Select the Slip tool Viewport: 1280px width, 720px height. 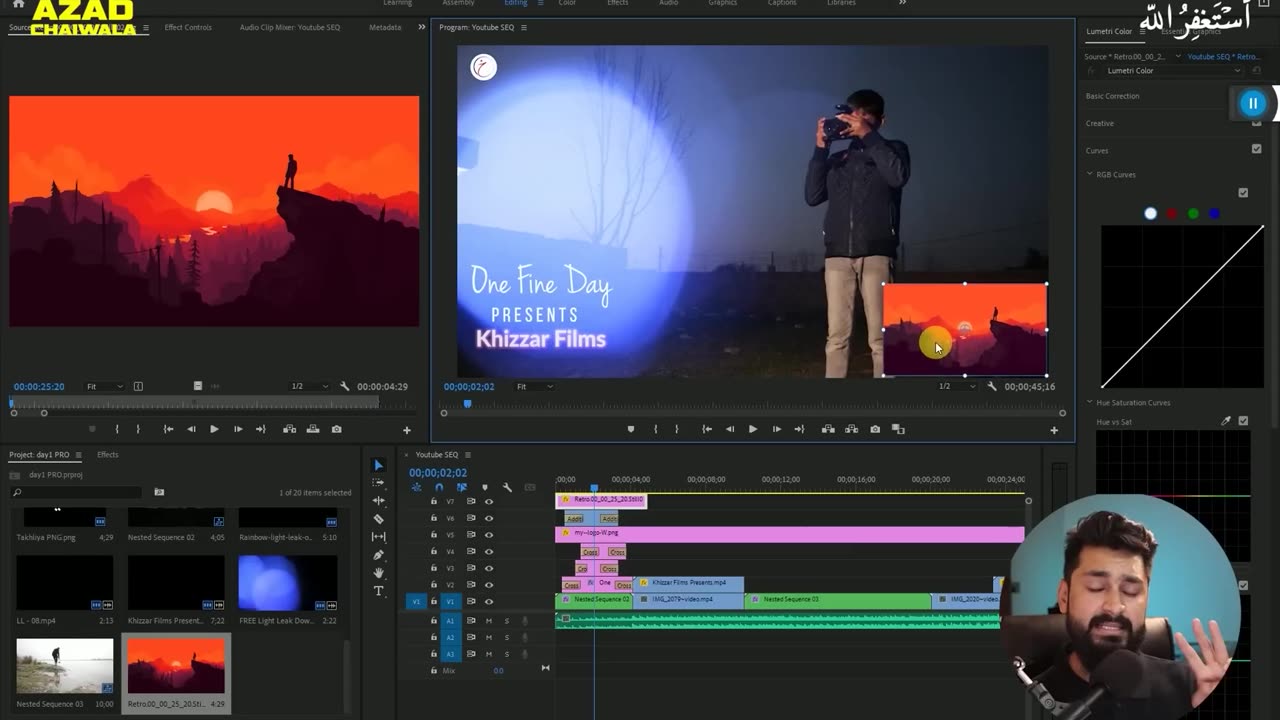click(x=378, y=537)
